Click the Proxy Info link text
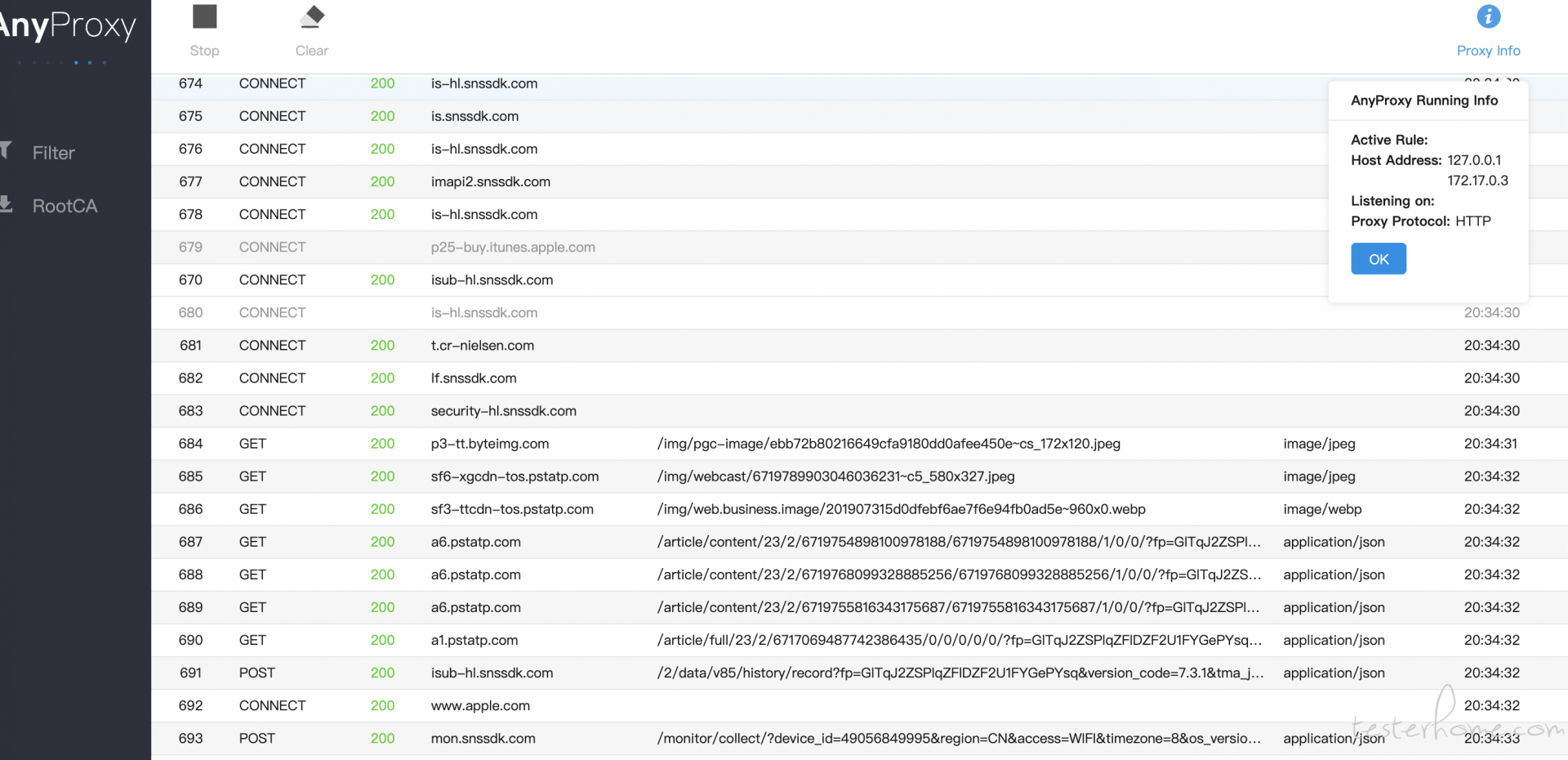This screenshot has width=1568, height=760. click(1488, 51)
